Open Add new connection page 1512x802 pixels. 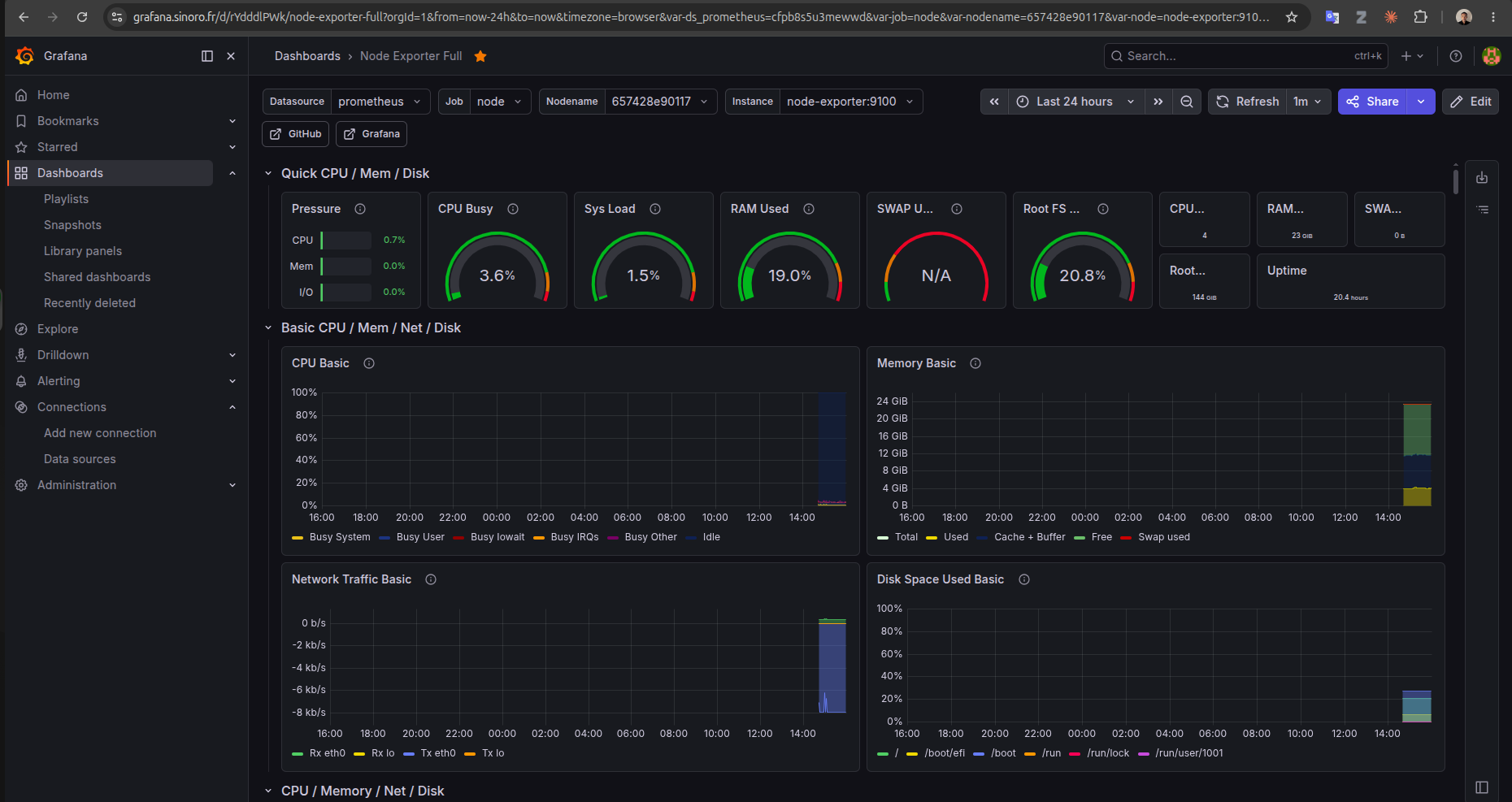(x=100, y=433)
